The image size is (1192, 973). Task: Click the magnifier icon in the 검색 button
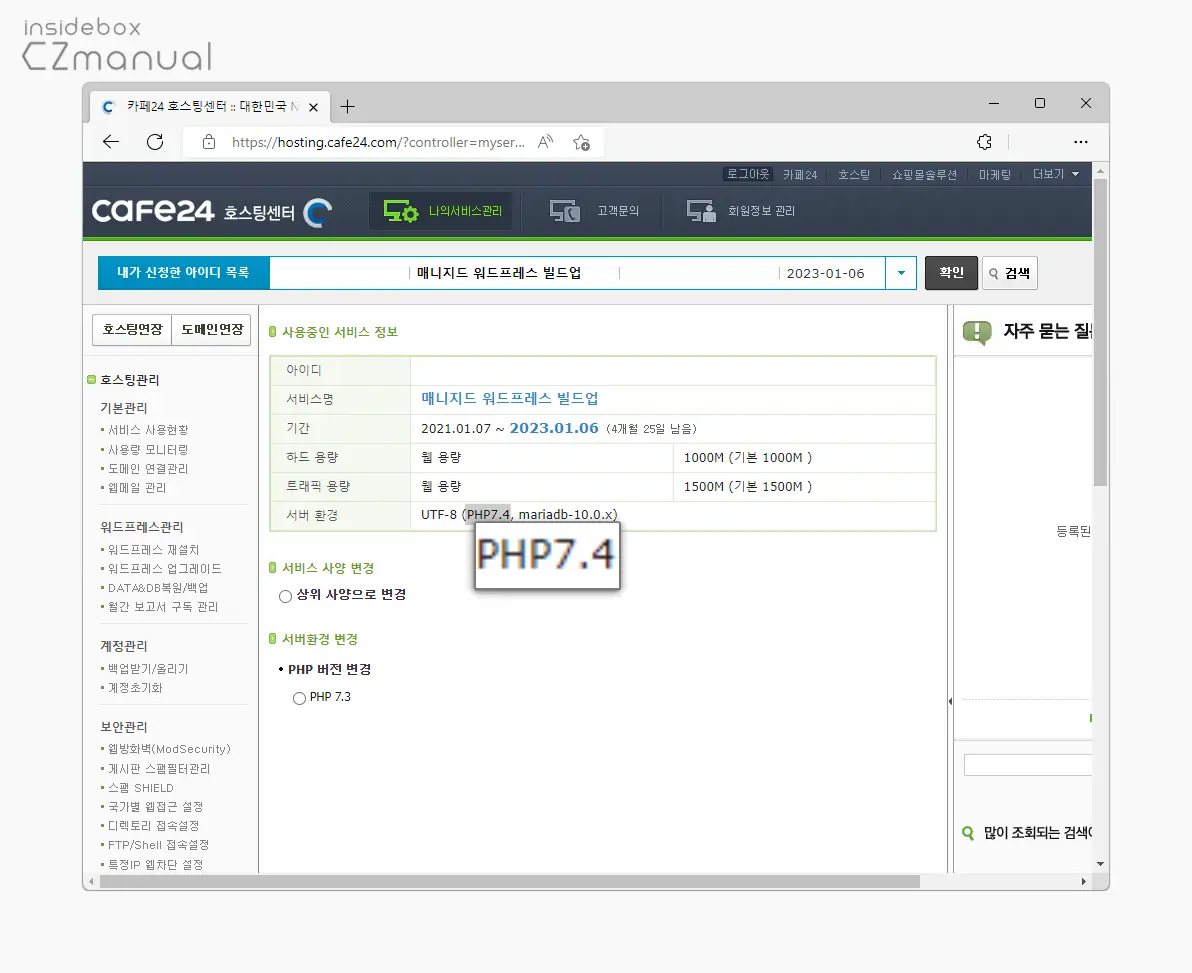(994, 274)
